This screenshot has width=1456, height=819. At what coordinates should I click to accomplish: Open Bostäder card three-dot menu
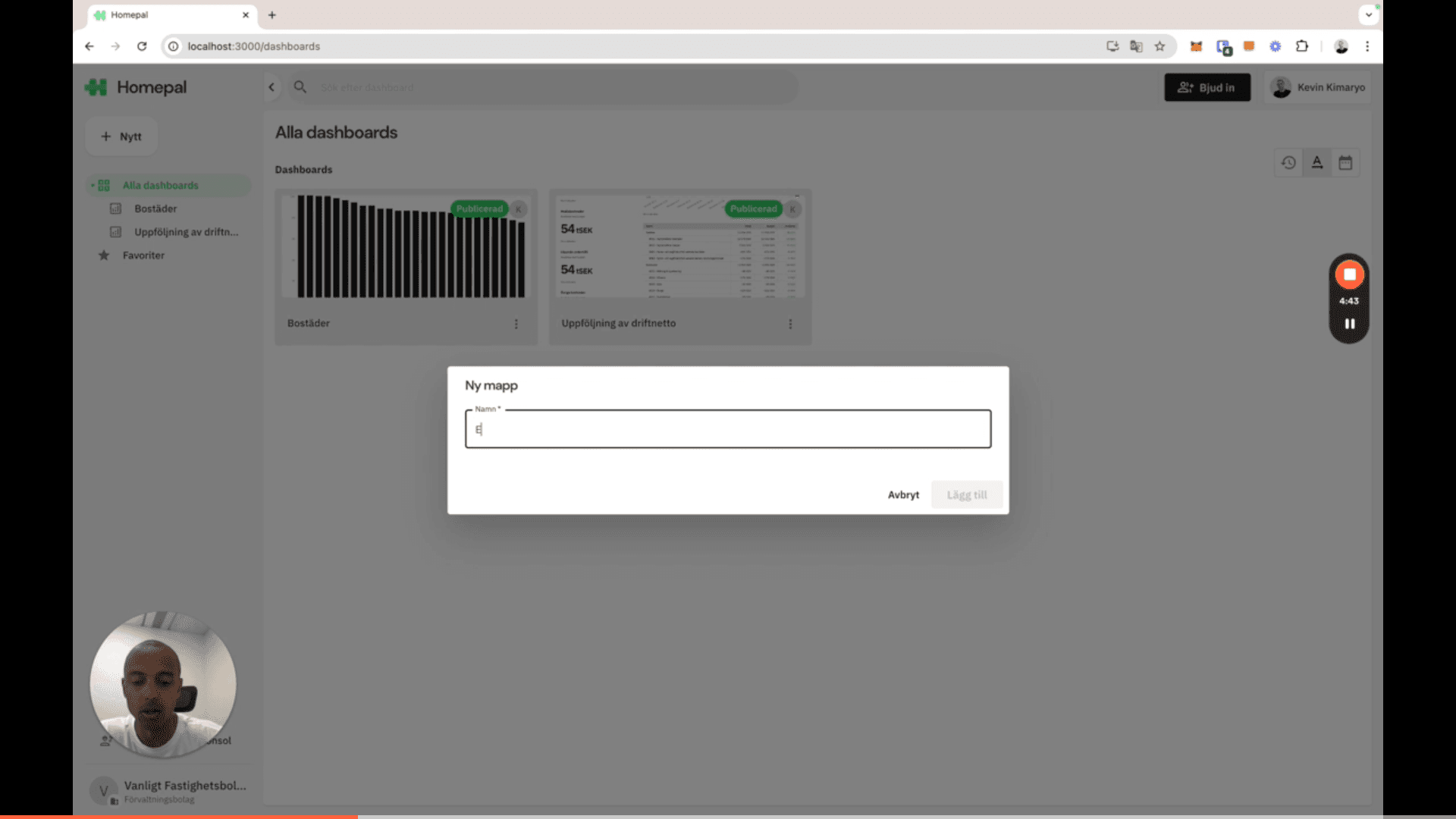coord(516,324)
